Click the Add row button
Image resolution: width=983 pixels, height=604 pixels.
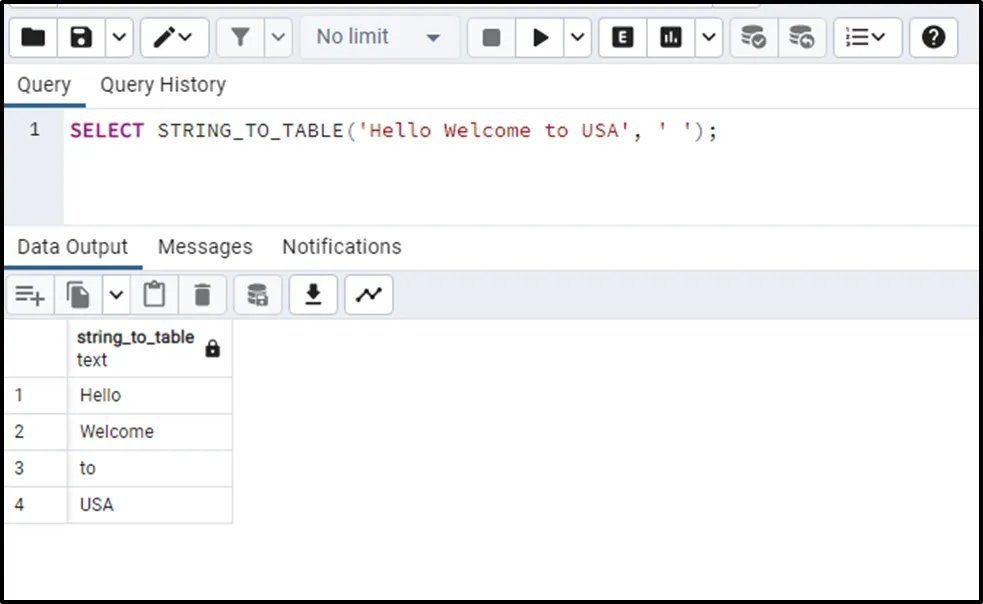(30, 294)
